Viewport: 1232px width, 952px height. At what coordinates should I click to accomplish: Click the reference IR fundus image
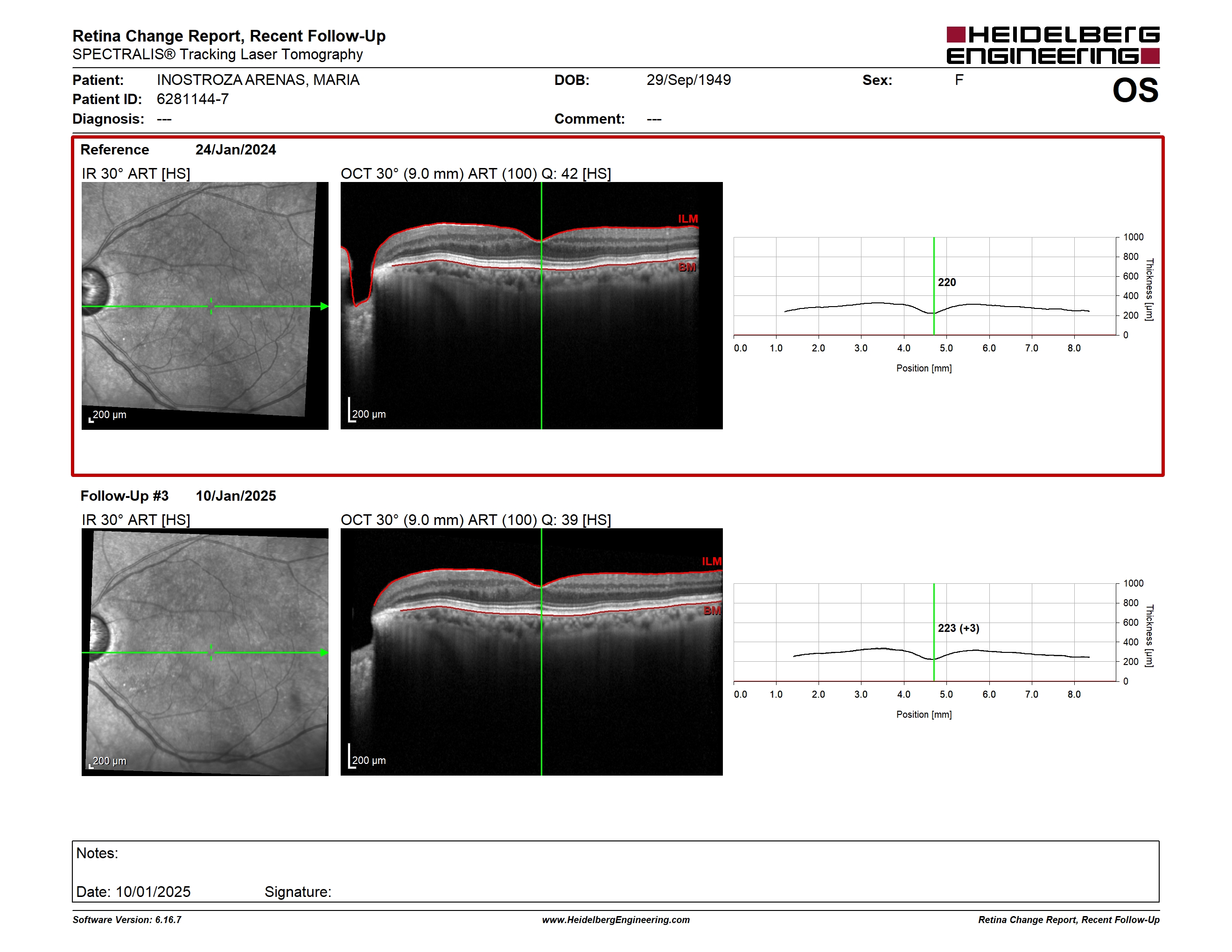pos(205,306)
